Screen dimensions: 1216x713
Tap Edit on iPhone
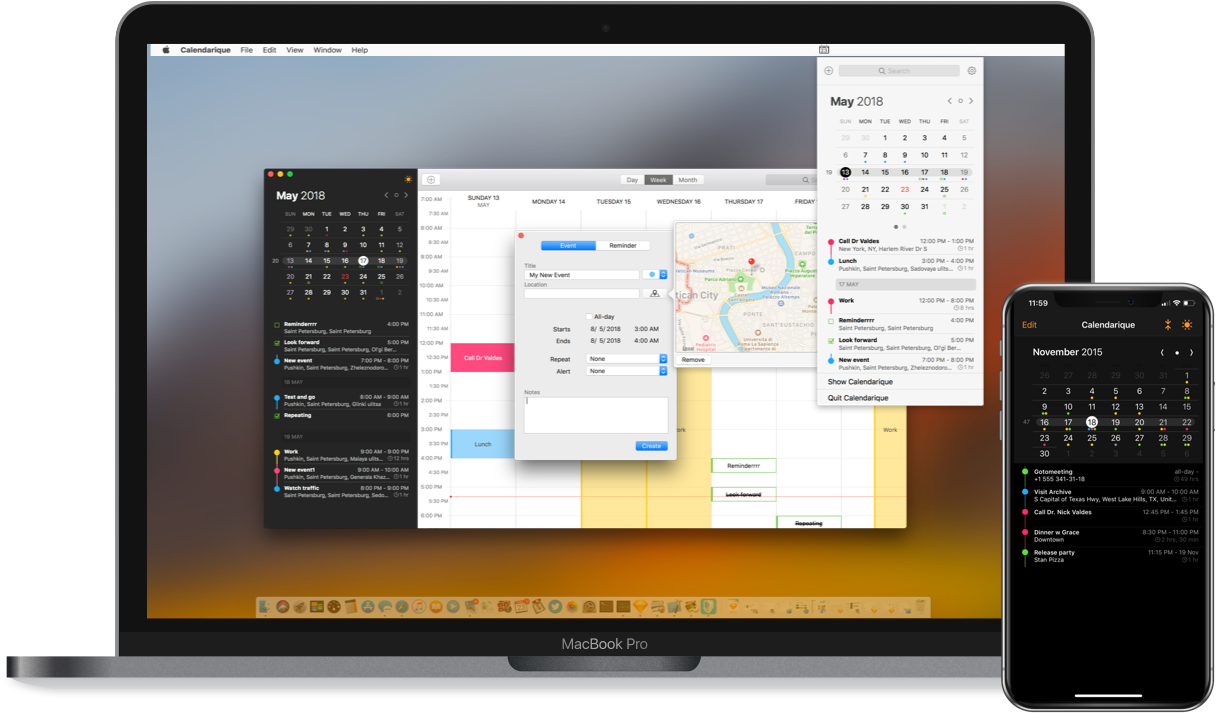click(1029, 325)
